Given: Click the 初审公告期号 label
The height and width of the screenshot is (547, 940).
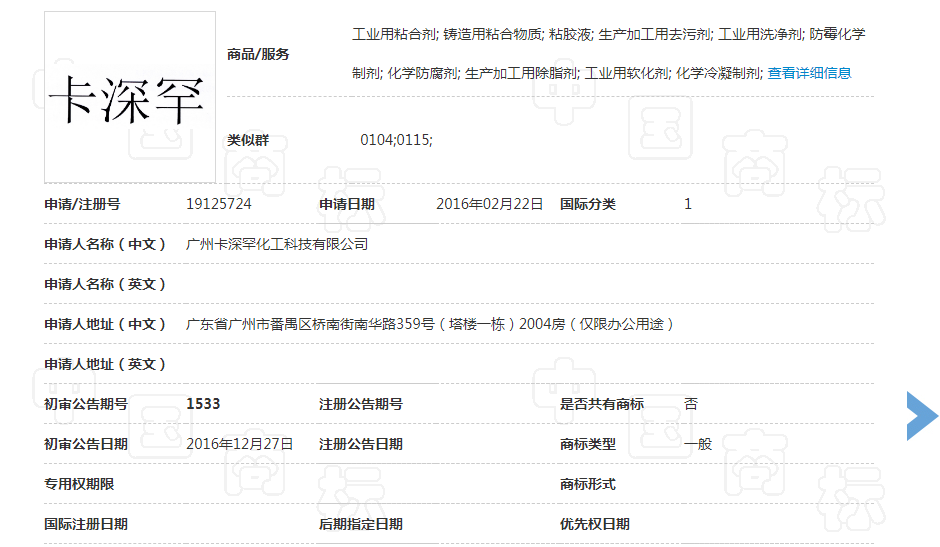Looking at the screenshot, I should point(86,404).
